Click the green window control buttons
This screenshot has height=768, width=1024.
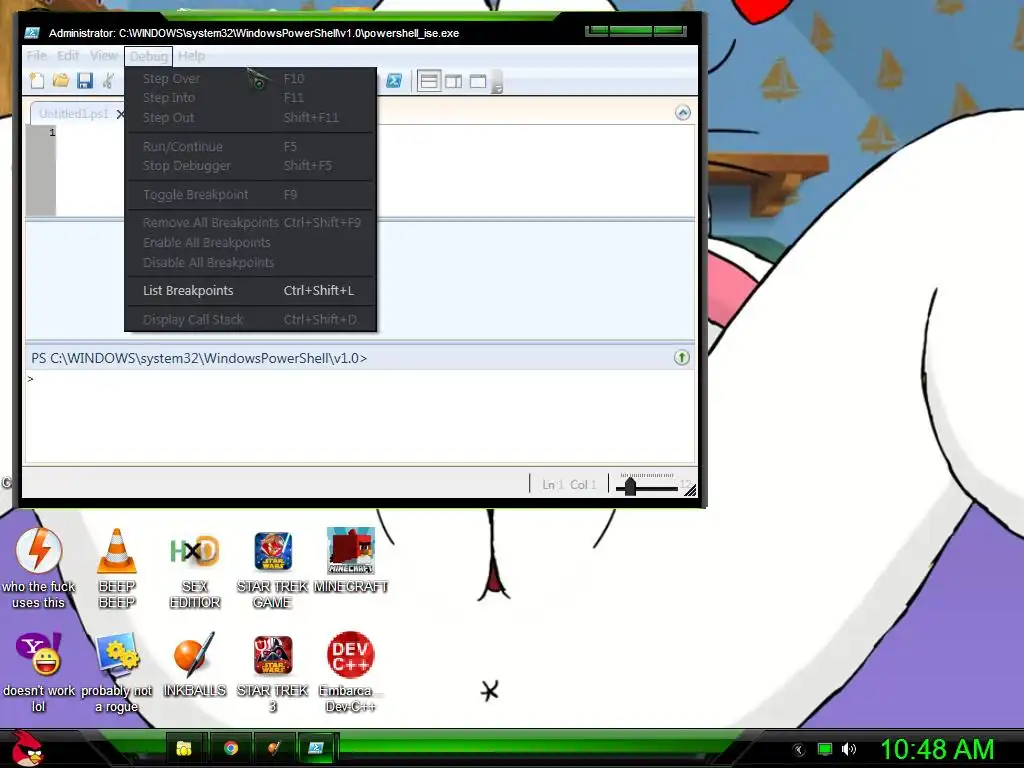coord(635,31)
